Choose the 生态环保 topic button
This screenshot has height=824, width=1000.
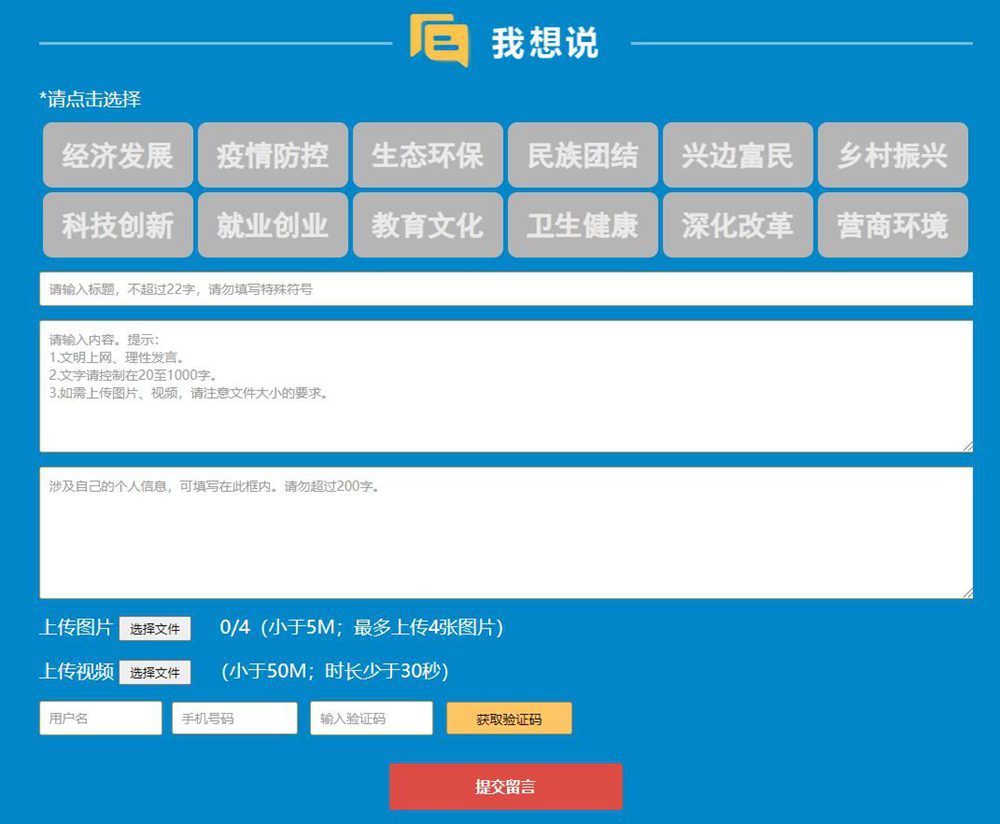tap(428, 155)
